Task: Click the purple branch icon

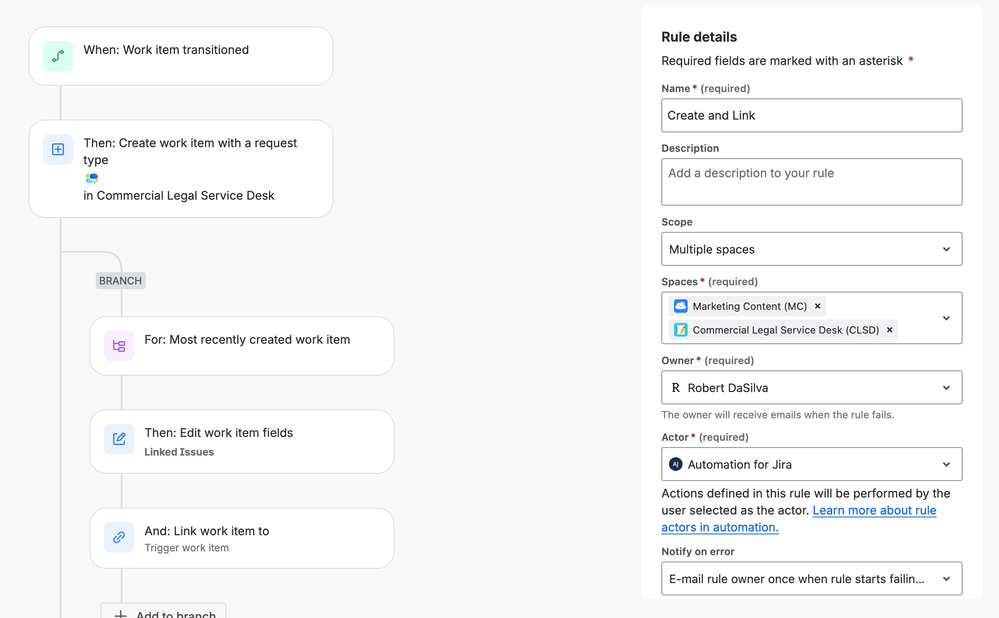Action: tap(119, 346)
